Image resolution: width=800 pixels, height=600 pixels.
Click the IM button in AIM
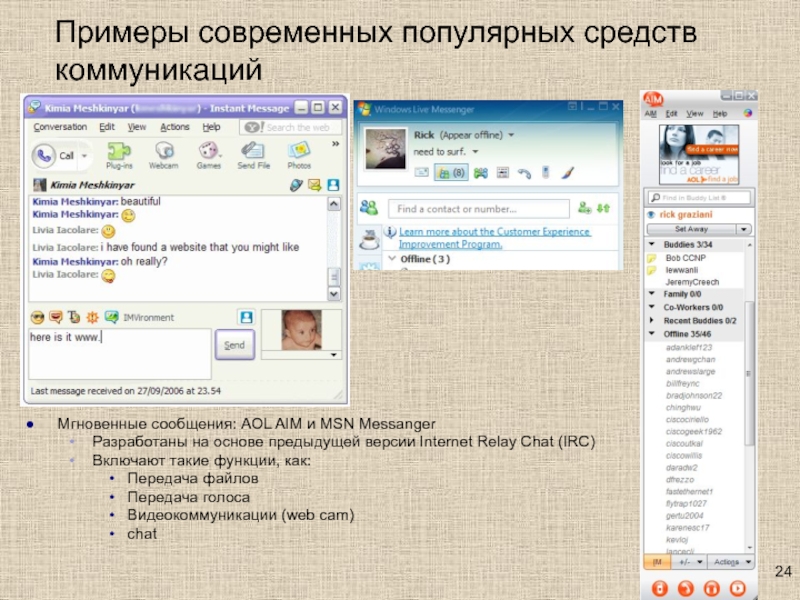[x=657, y=562]
